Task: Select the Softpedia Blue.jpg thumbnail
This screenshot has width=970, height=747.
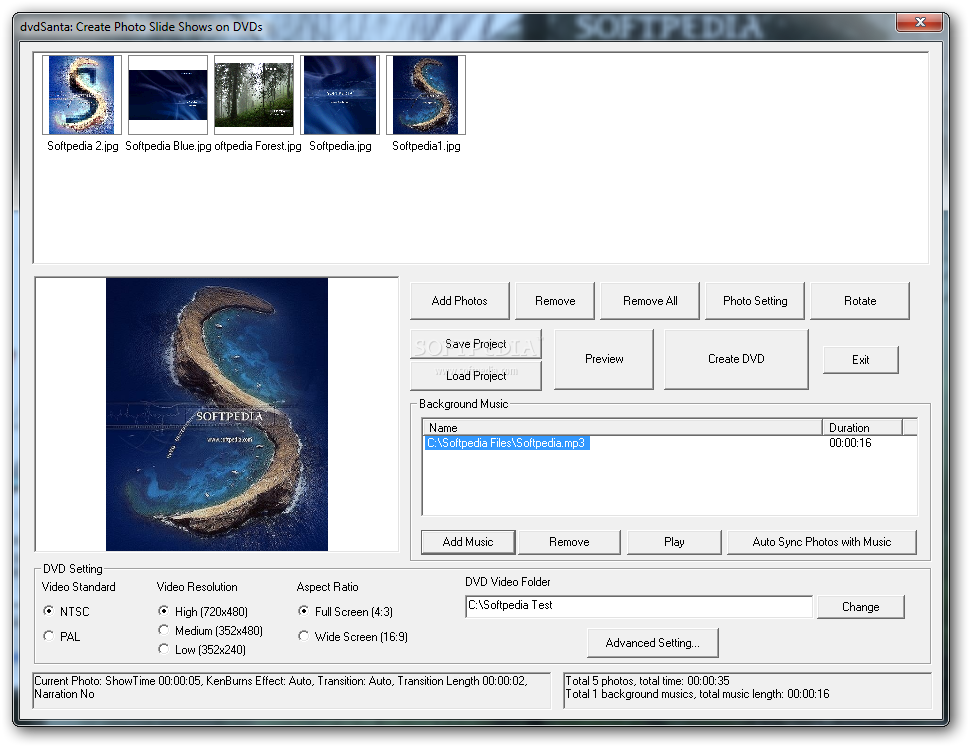Action: pyautogui.click(x=168, y=95)
